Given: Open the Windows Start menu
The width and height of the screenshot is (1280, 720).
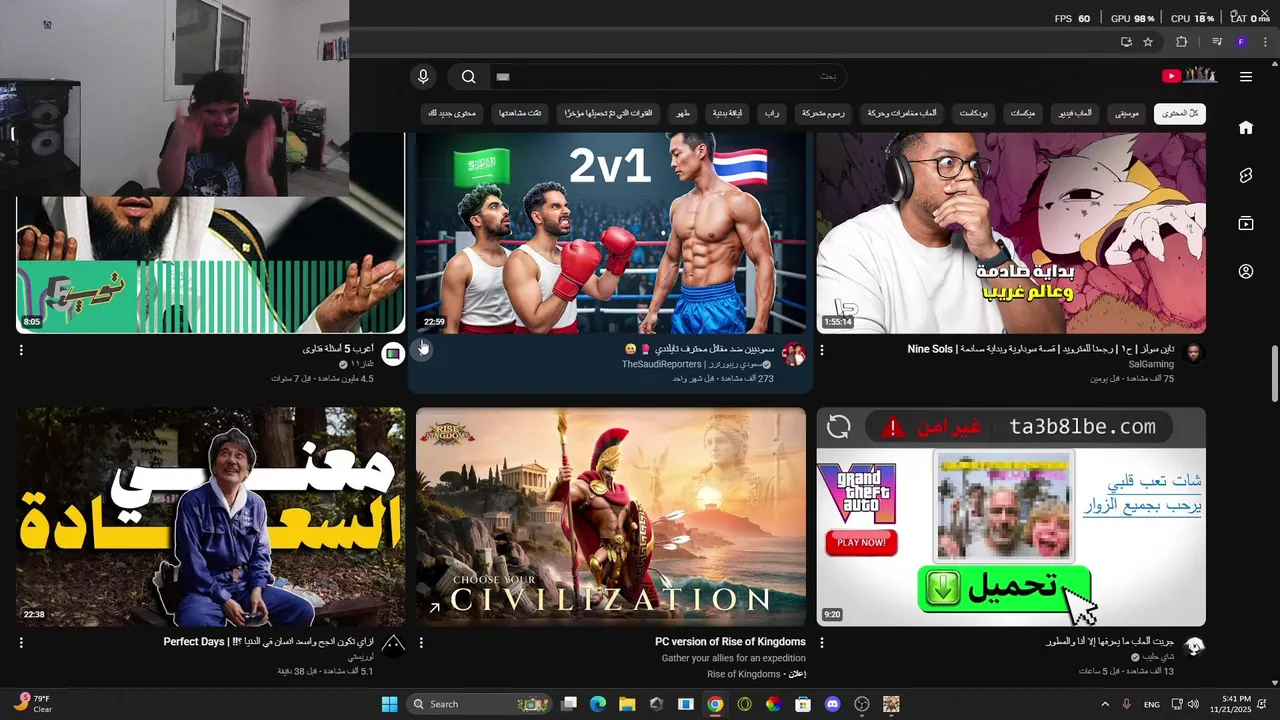Looking at the screenshot, I should pos(389,704).
